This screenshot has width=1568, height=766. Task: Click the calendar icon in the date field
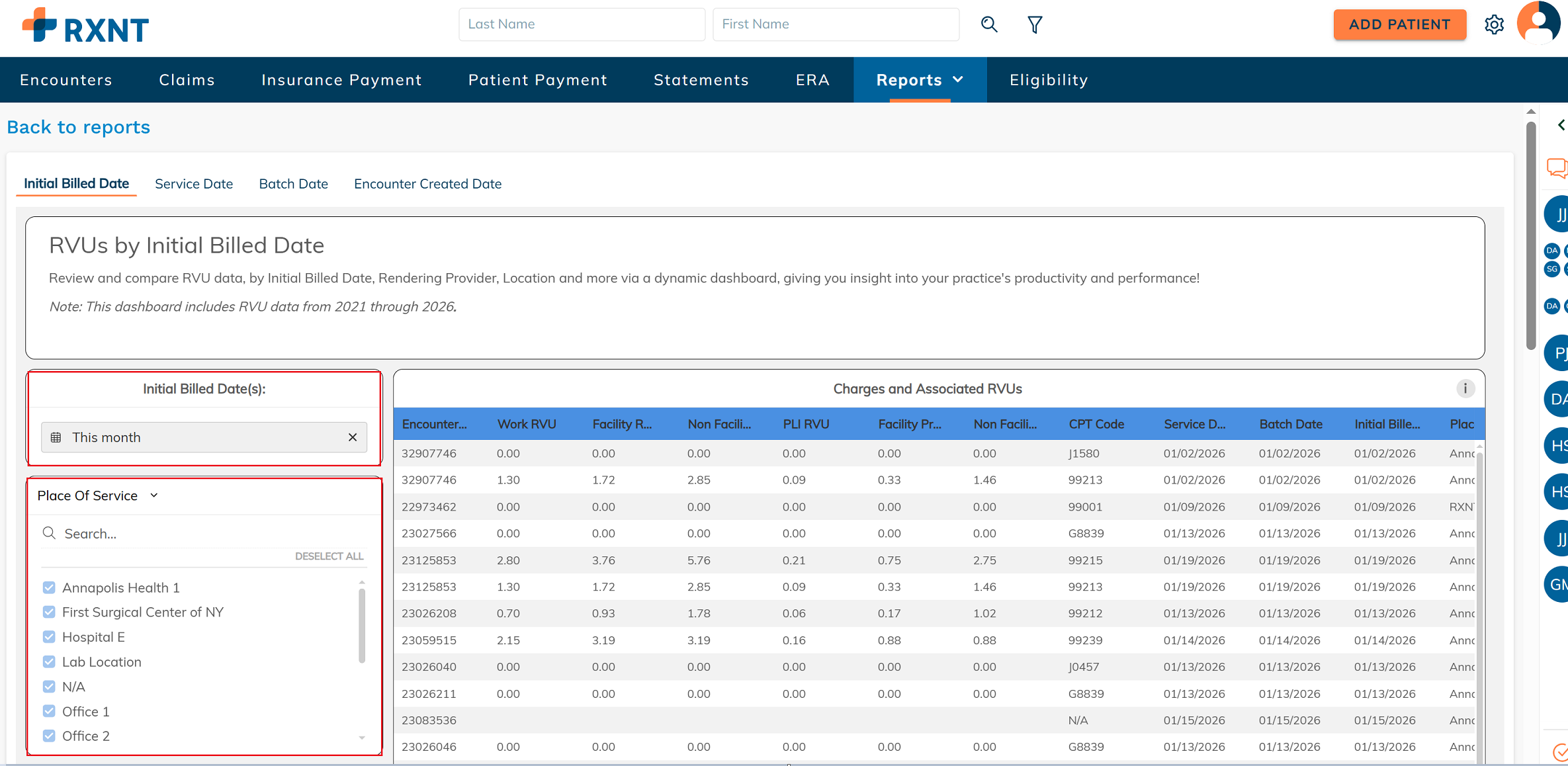(x=56, y=437)
